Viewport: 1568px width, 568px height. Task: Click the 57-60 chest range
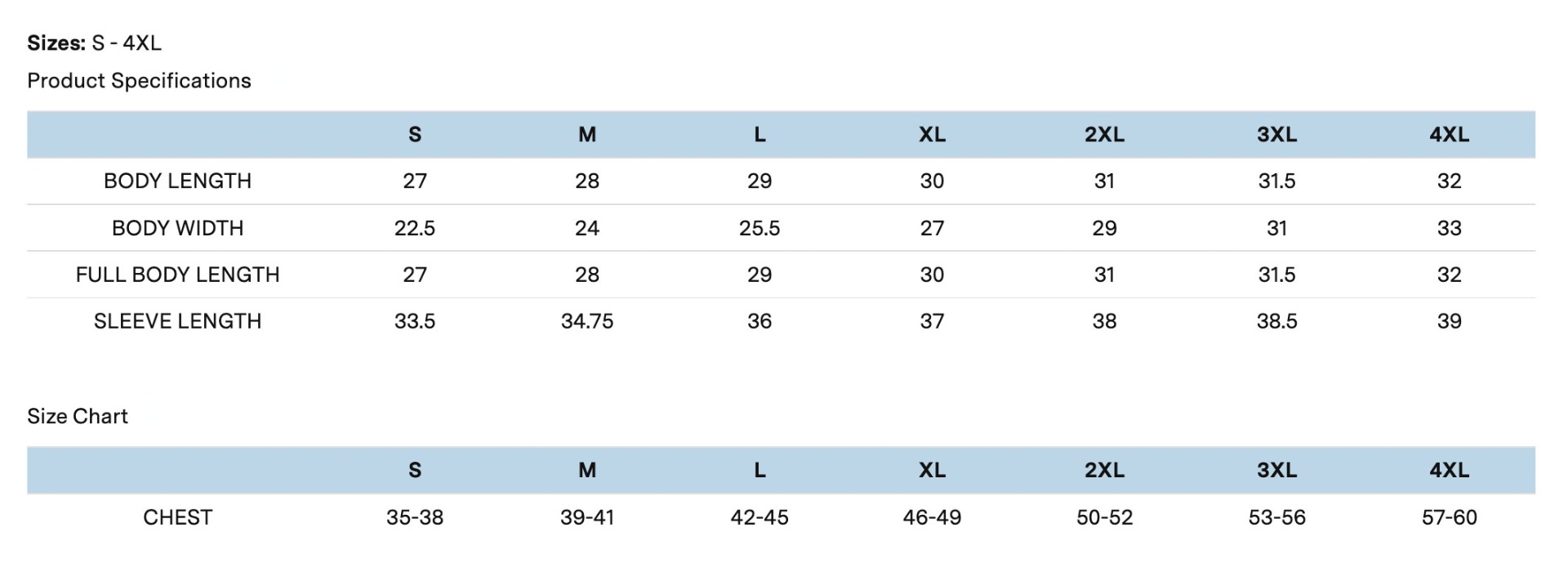pos(1449,517)
